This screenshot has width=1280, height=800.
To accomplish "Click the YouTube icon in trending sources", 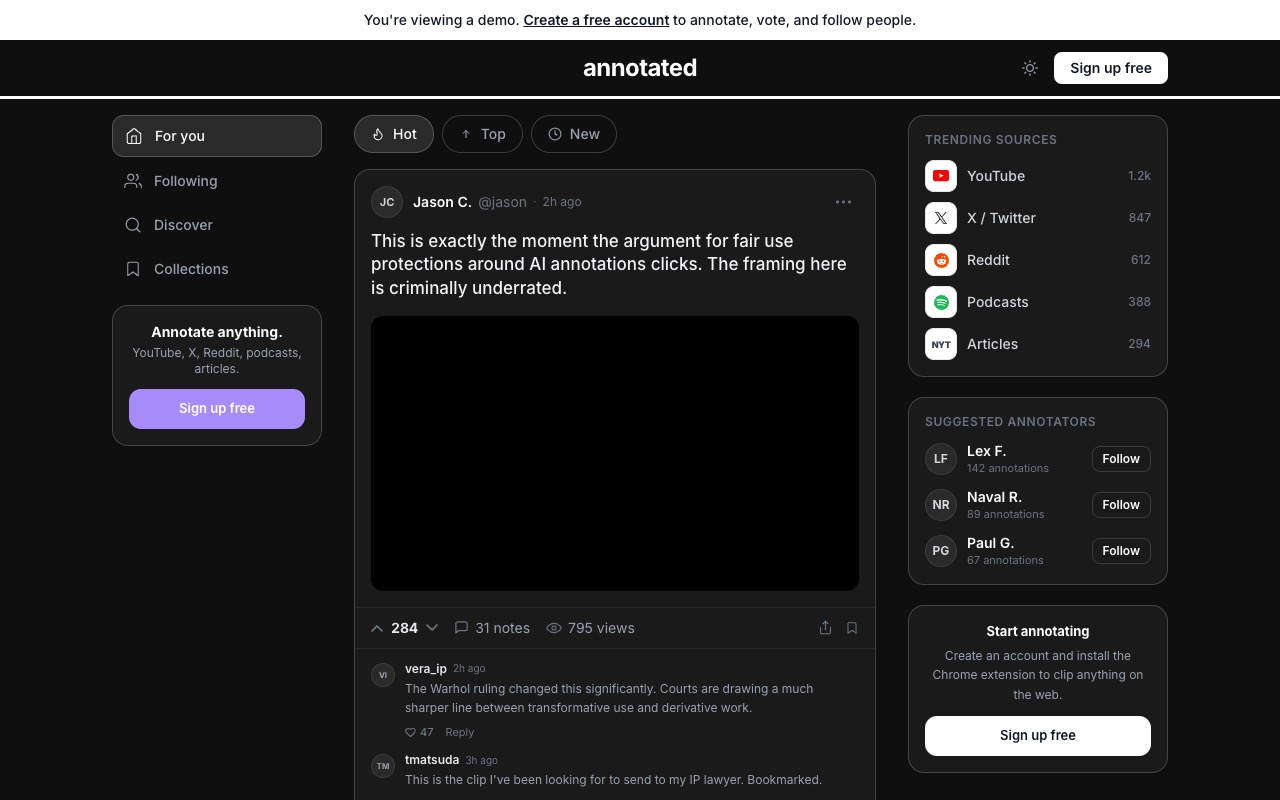I will click(x=941, y=176).
